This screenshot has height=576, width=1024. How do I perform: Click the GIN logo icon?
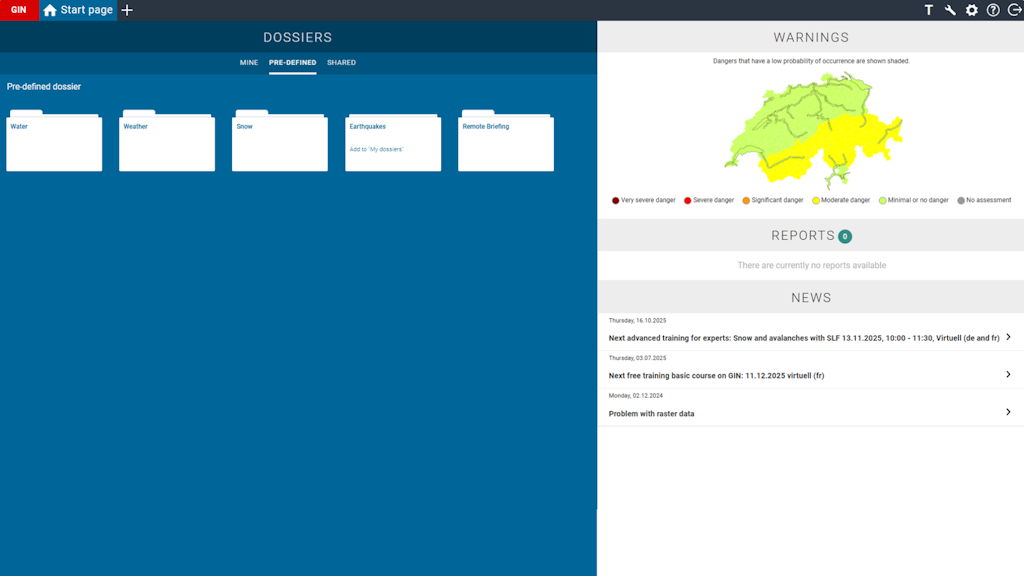tap(18, 10)
